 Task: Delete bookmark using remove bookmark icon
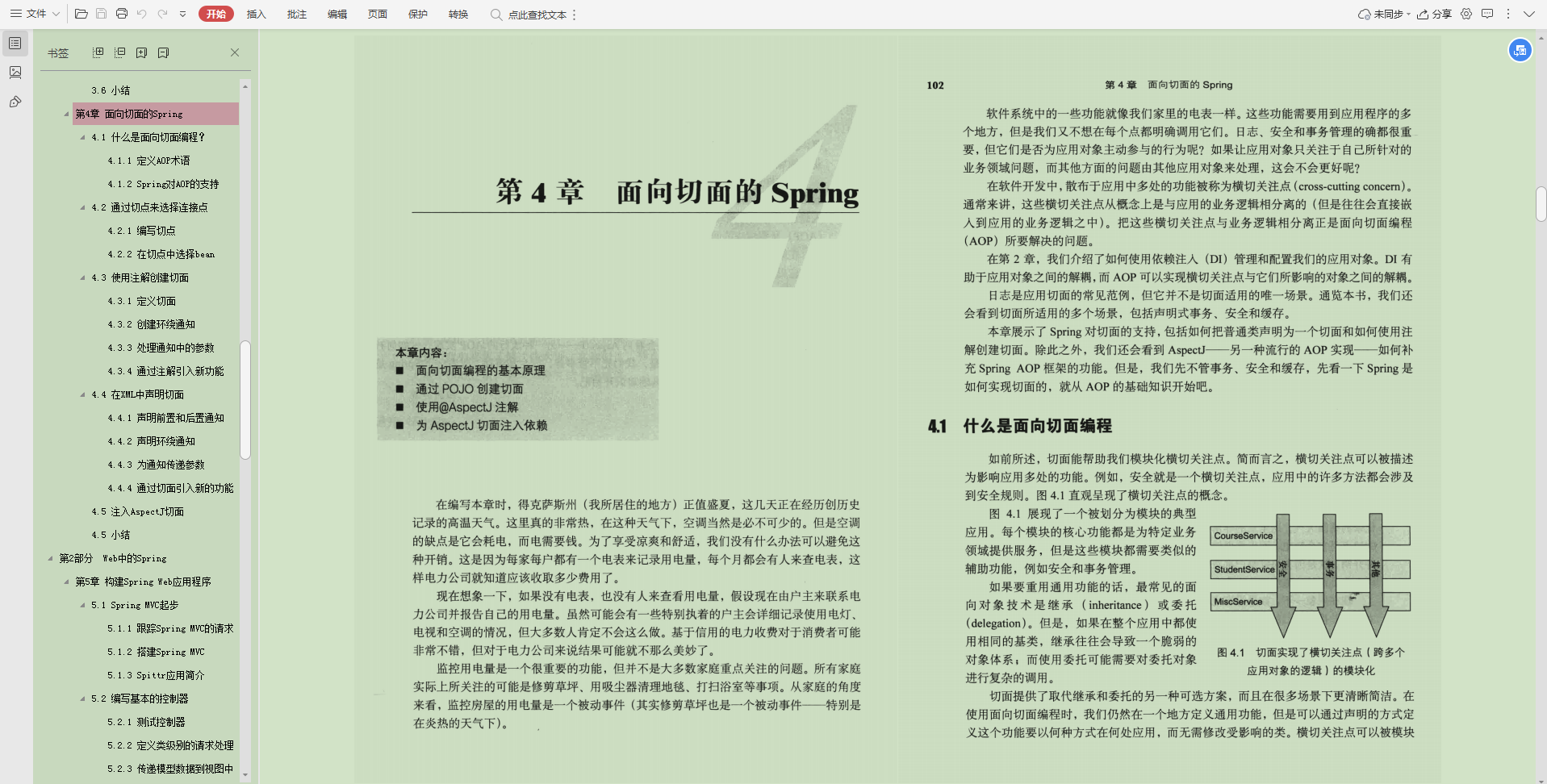tap(164, 52)
